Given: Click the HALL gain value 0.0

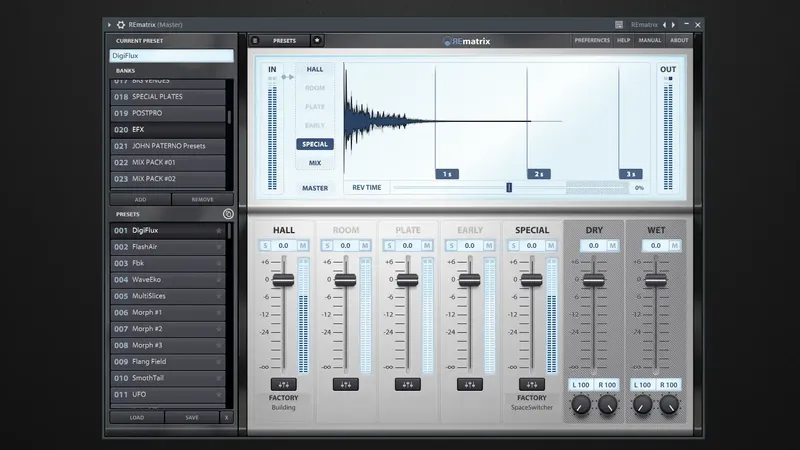Looking at the screenshot, I should click(283, 245).
